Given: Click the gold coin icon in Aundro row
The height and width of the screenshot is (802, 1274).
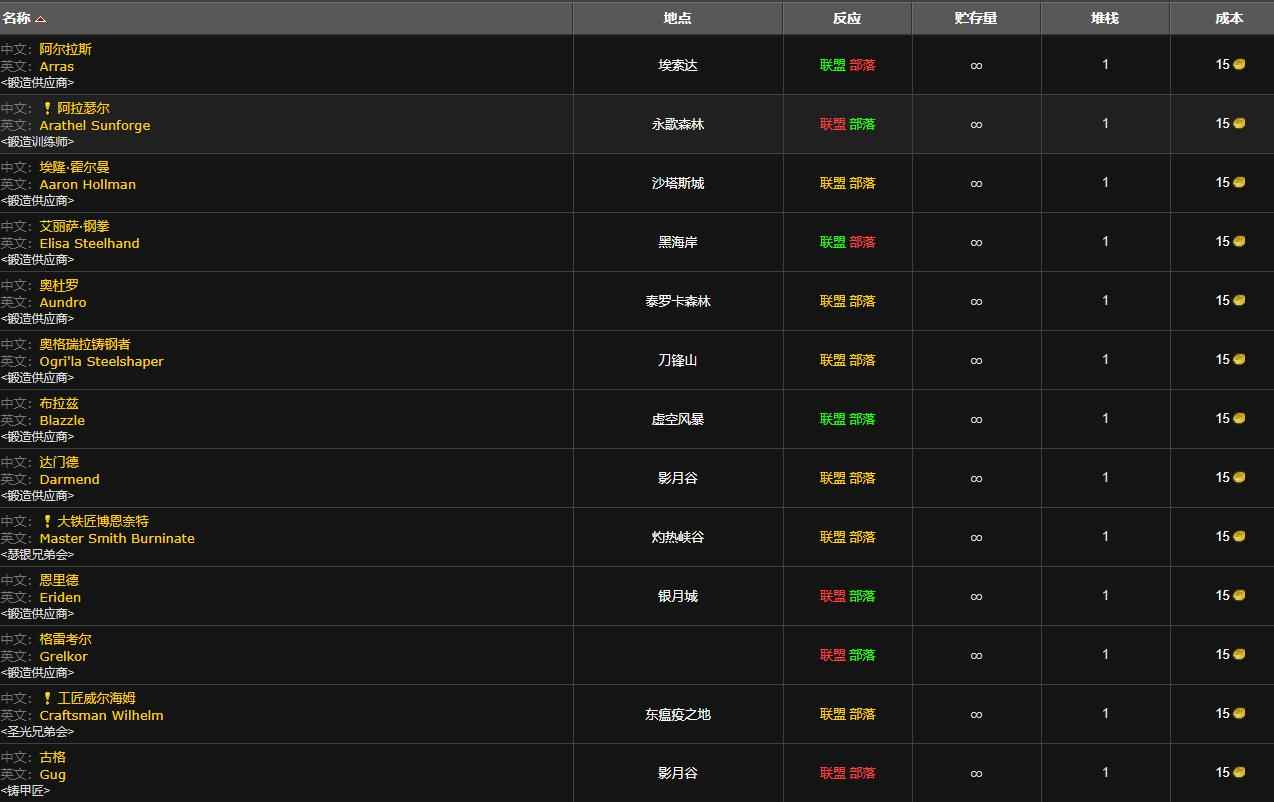Looking at the screenshot, I should [1239, 300].
